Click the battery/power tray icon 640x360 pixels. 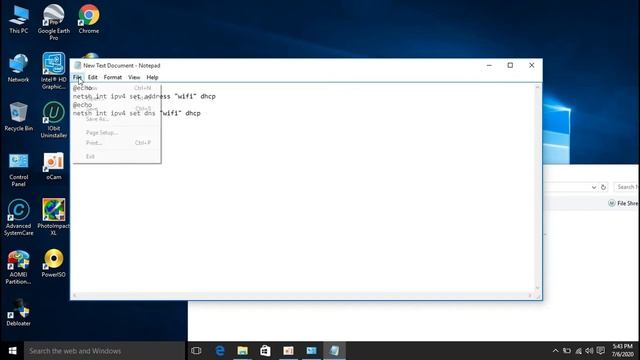[x=567, y=351]
